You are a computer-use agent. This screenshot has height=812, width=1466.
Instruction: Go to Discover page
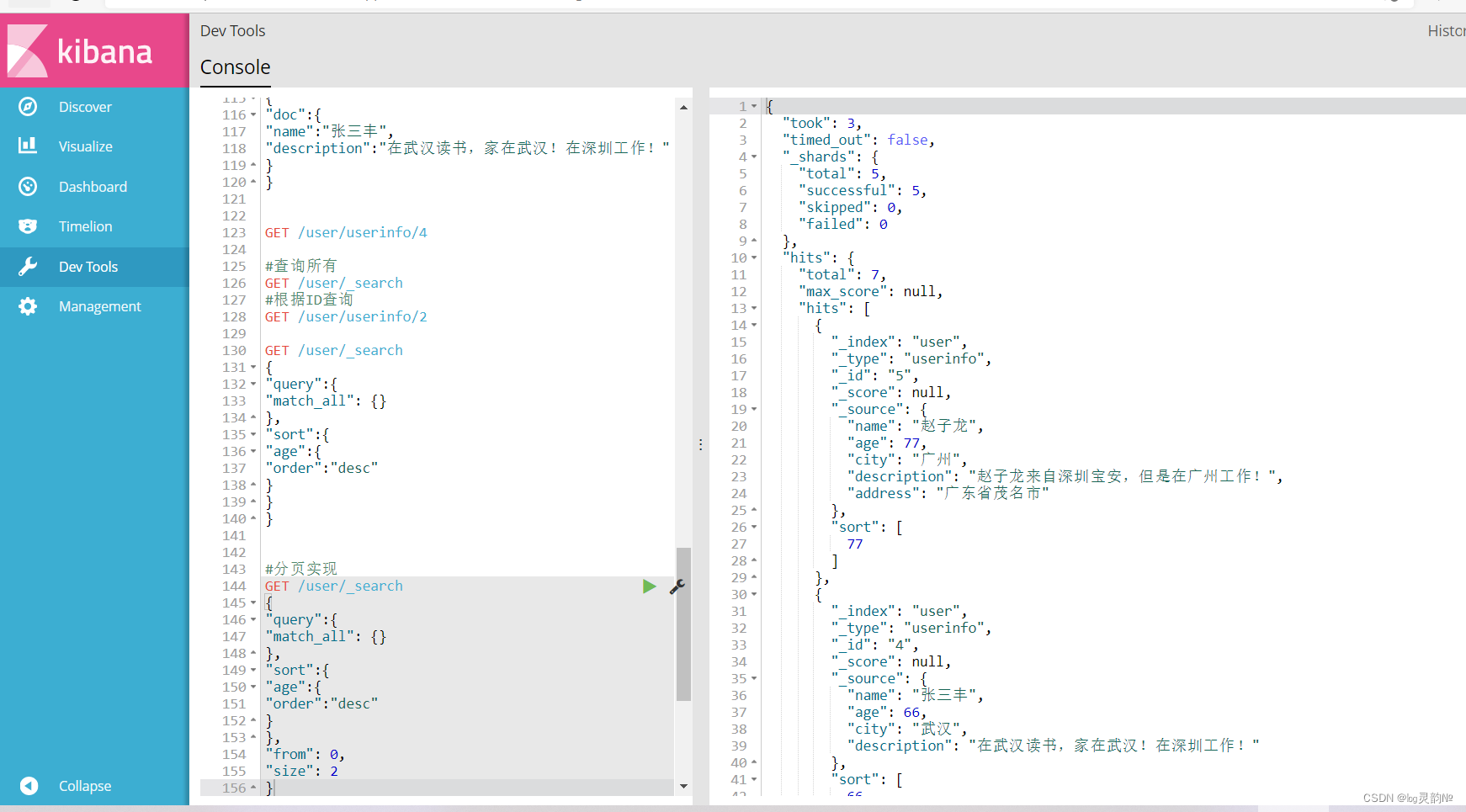pyautogui.click(x=85, y=107)
